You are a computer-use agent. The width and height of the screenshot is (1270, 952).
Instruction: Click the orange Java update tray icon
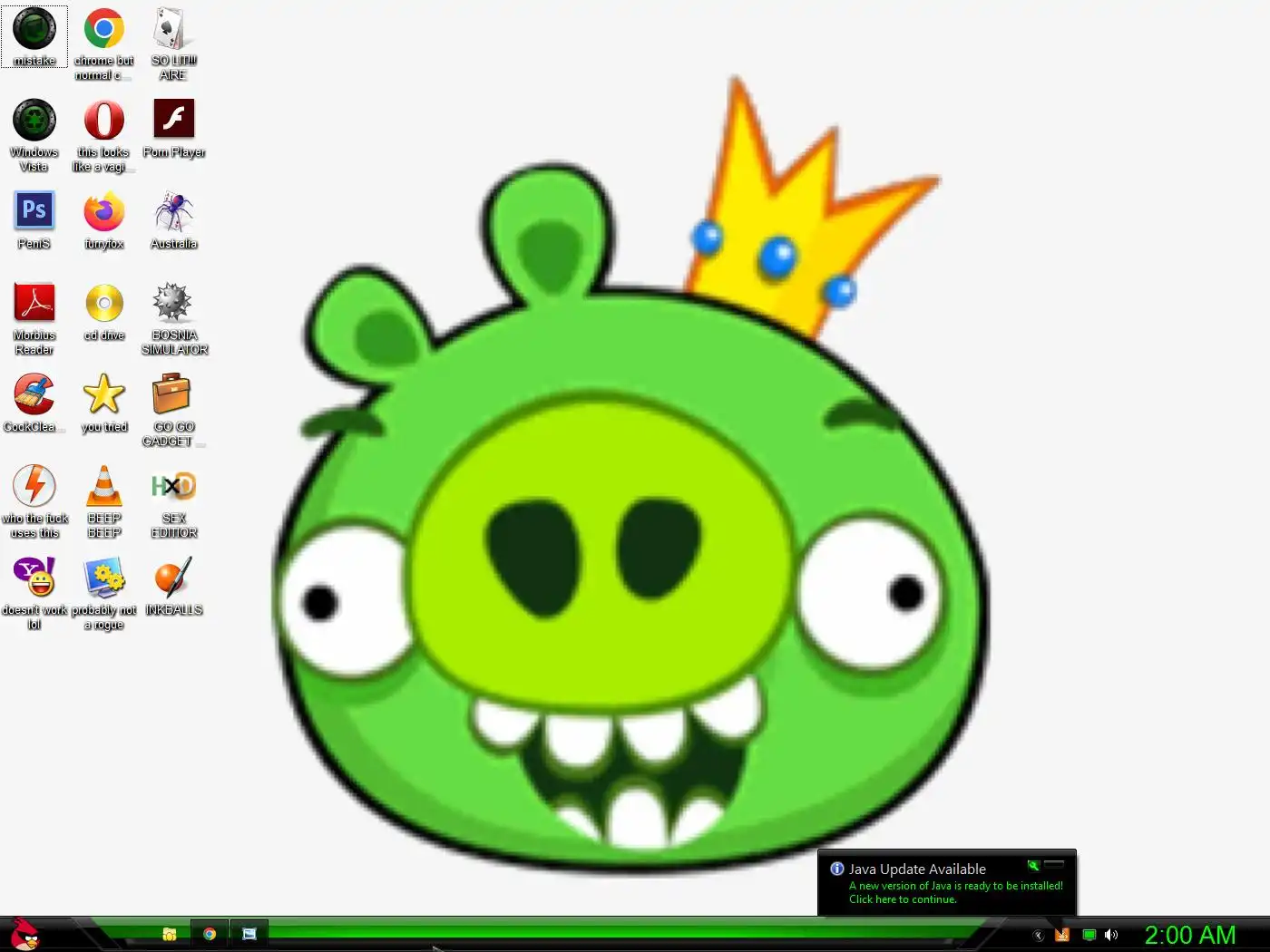[1062, 935]
